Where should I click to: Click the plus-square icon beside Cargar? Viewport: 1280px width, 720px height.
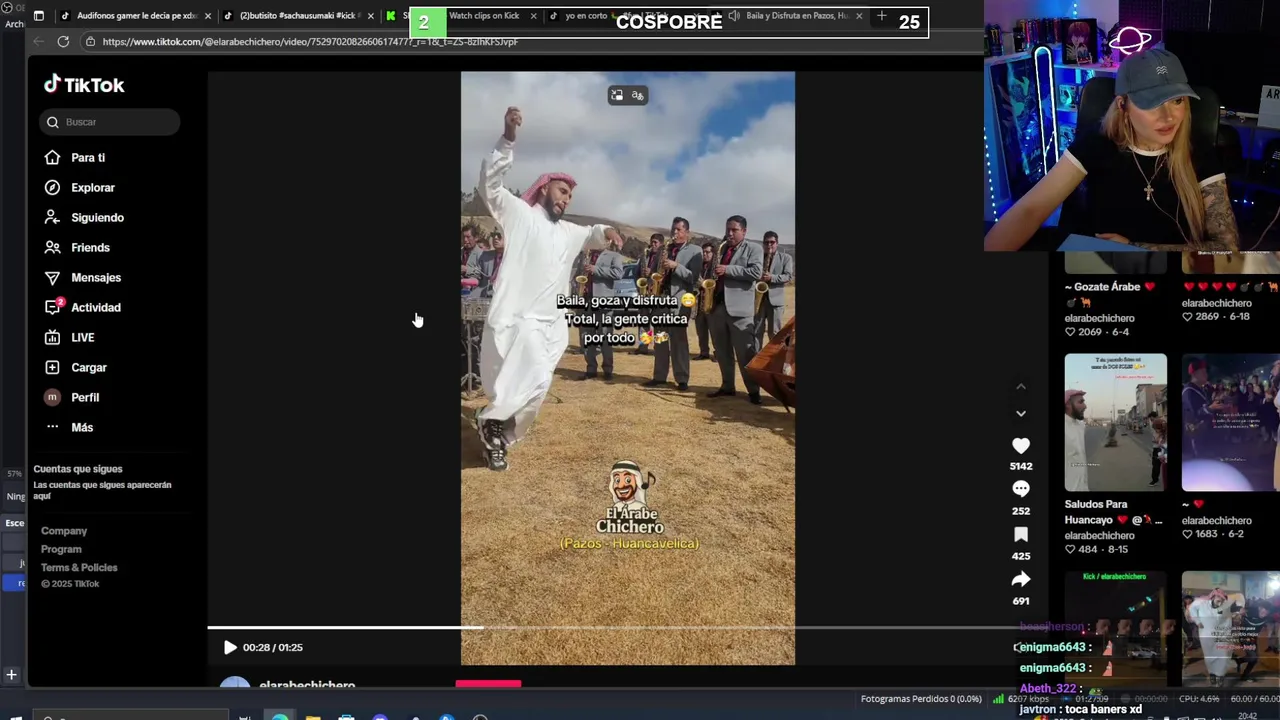point(52,368)
